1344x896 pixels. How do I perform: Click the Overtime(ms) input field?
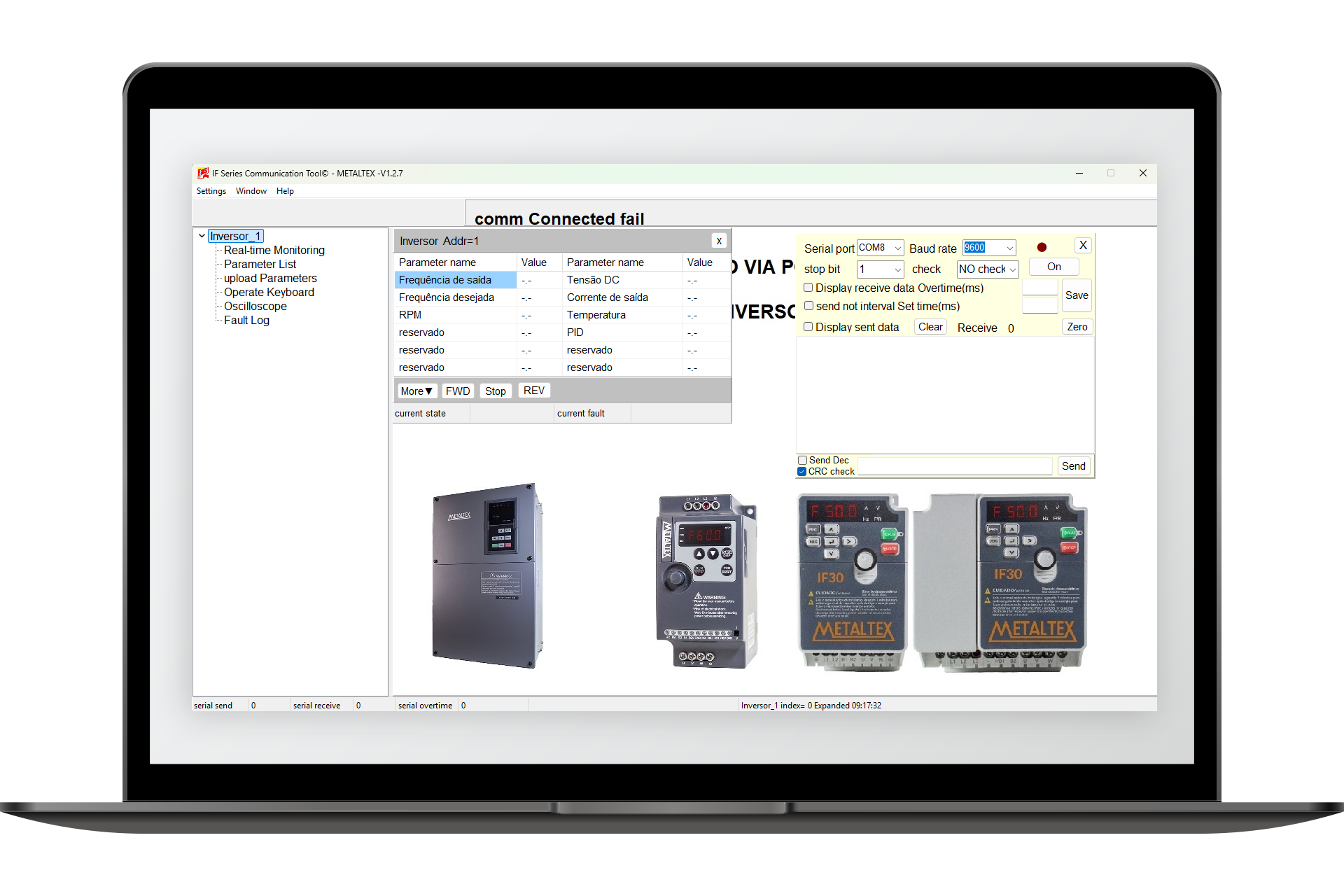pos(1040,287)
